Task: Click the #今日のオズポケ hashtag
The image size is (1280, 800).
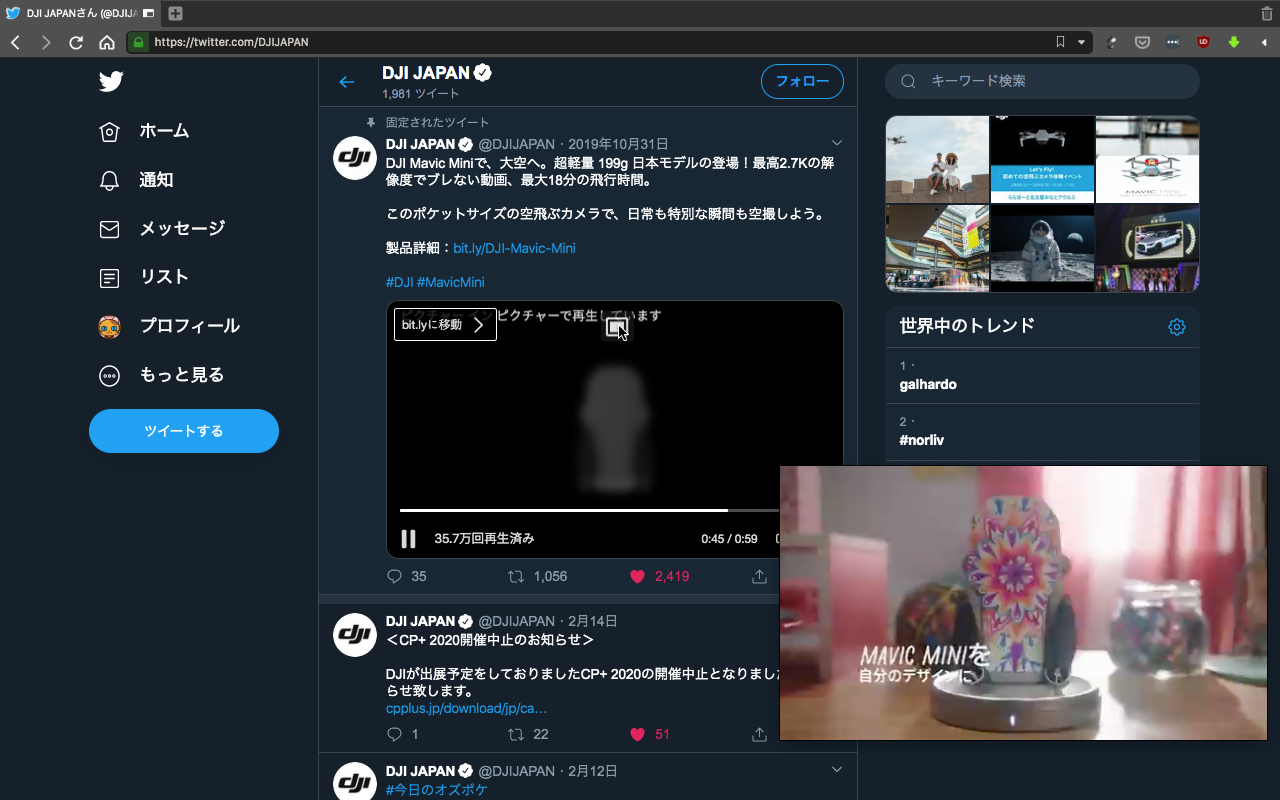Action: point(437,790)
